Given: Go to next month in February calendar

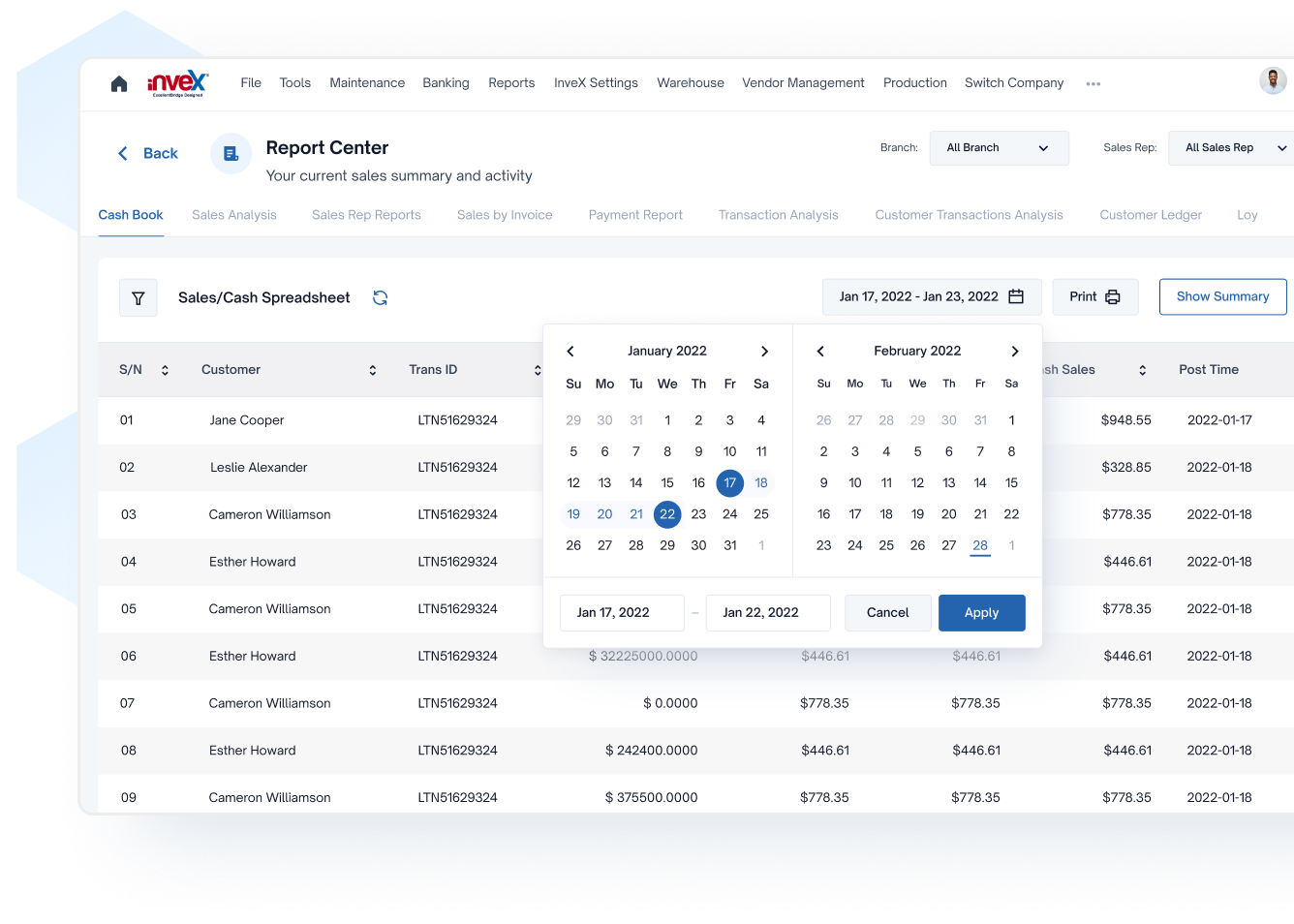Looking at the screenshot, I should click(x=1014, y=352).
